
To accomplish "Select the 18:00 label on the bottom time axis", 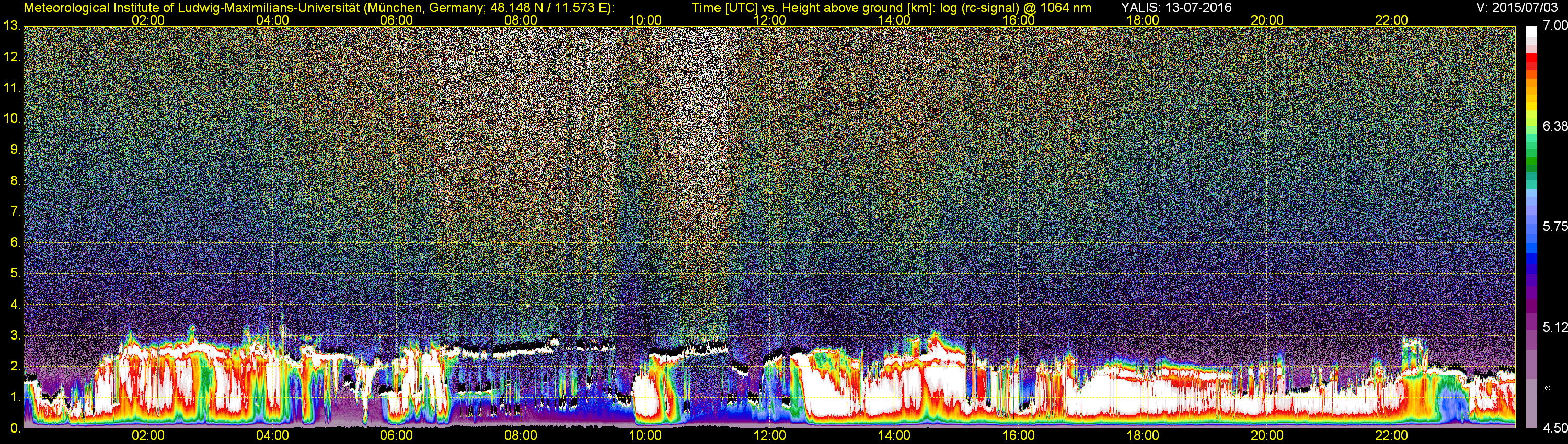I will [x=1143, y=436].
